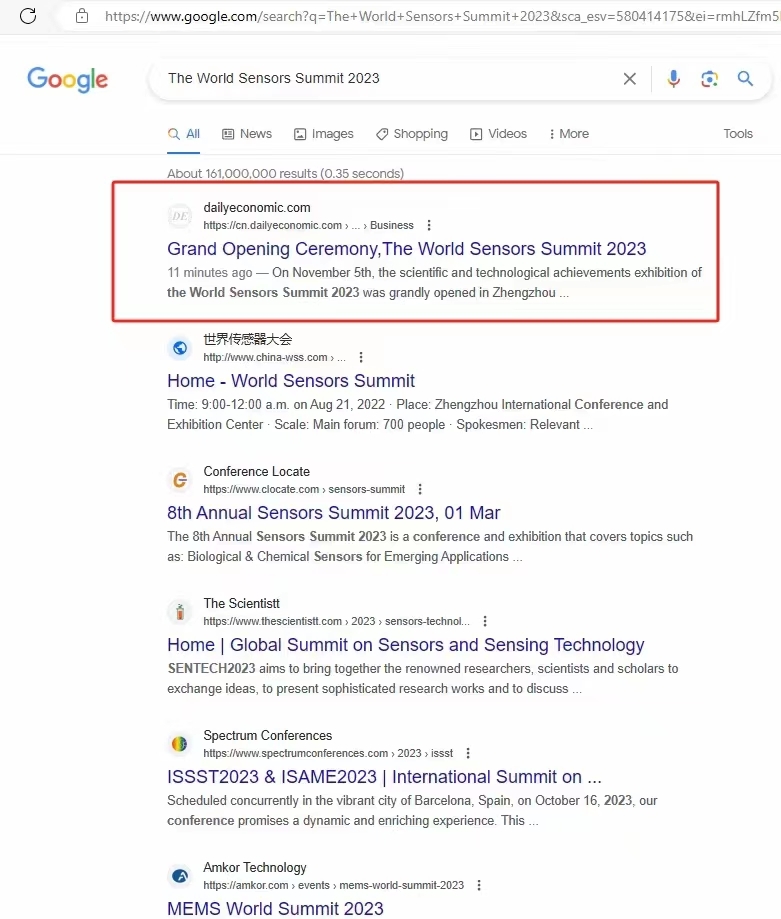Open three-dot menu for dailyeconomic.com result

430,225
